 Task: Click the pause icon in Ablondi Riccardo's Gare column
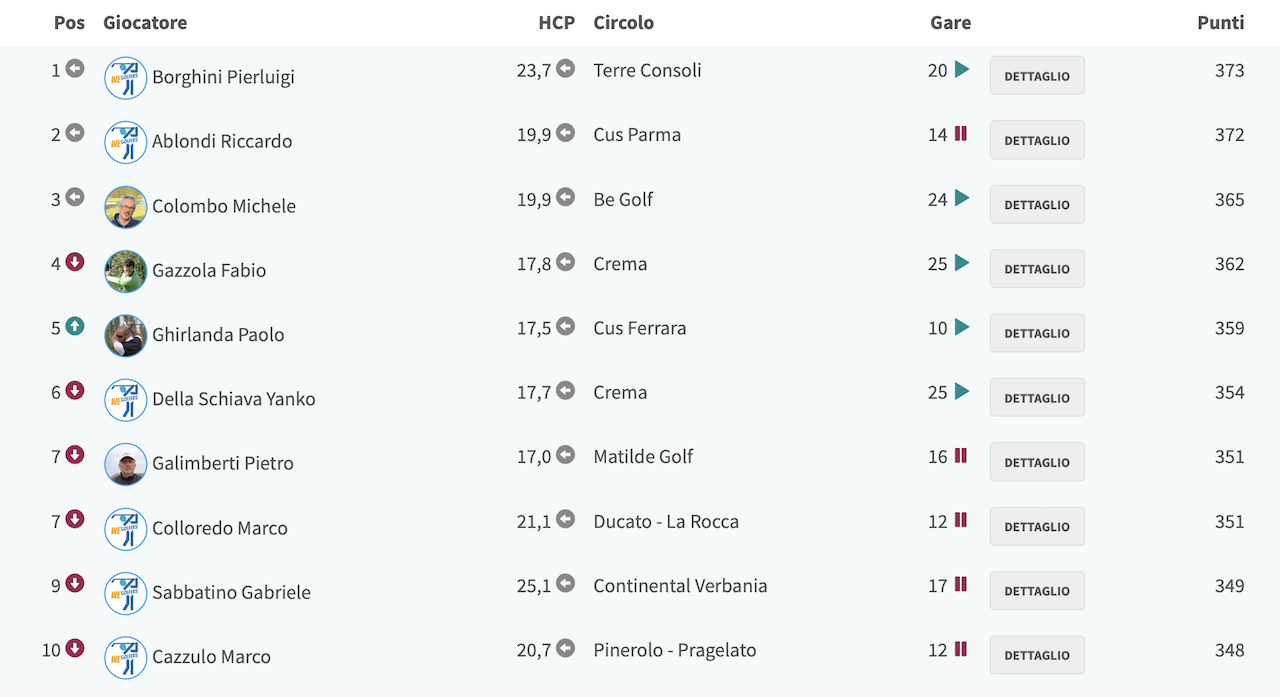[961, 134]
